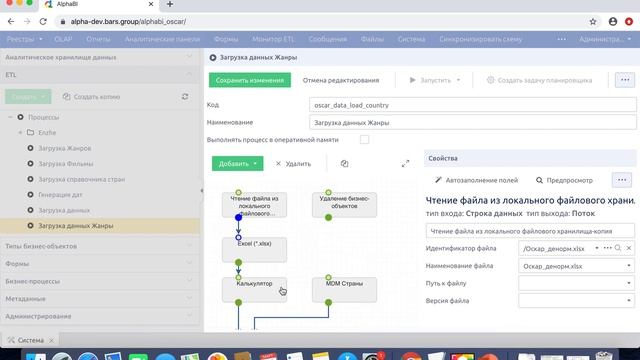Open the OLAP menu item
Viewport: 640px width, 360px height.
pyautogui.click(x=63, y=39)
